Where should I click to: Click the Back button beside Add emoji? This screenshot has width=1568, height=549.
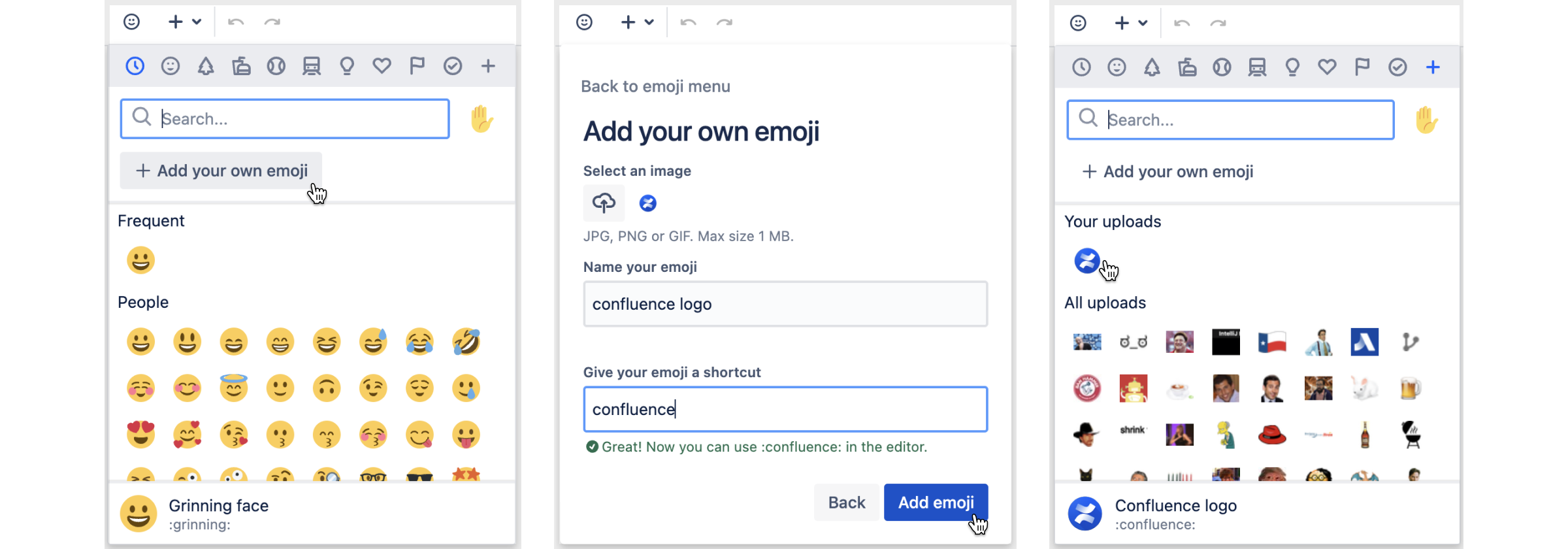pyautogui.click(x=847, y=503)
